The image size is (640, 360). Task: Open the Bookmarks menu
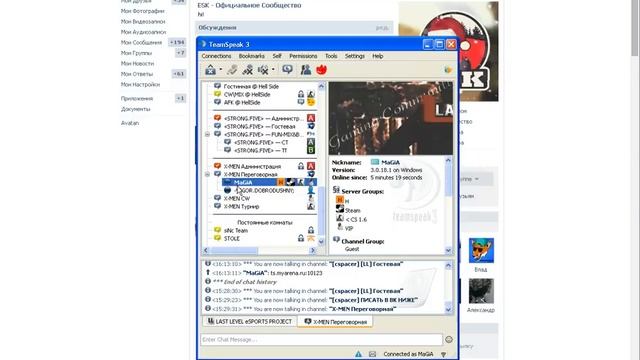[x=251, y=56]
